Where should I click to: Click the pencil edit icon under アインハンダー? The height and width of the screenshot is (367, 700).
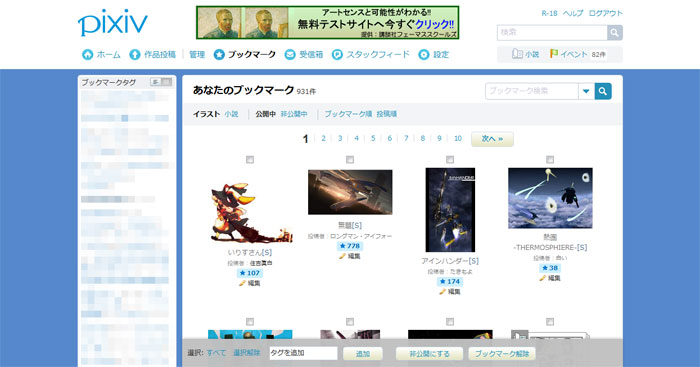[x=442, y=292]
